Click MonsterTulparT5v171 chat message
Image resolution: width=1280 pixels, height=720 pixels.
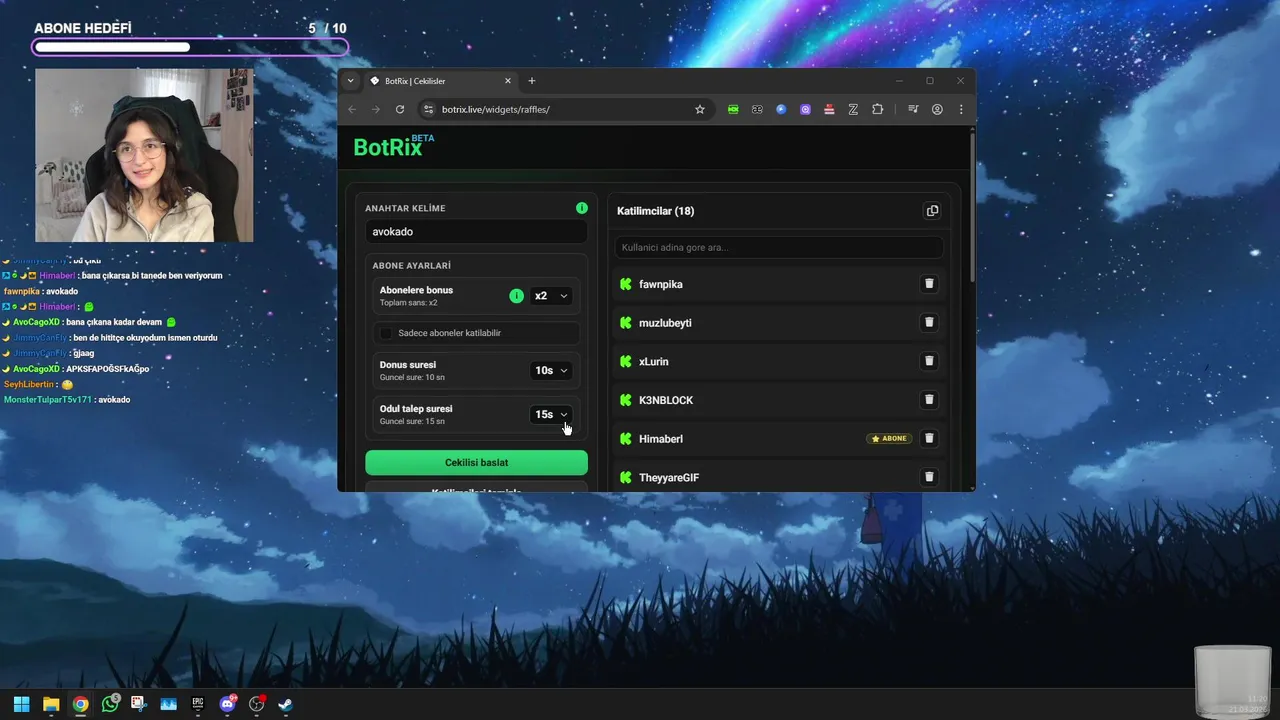click(67, 400)
